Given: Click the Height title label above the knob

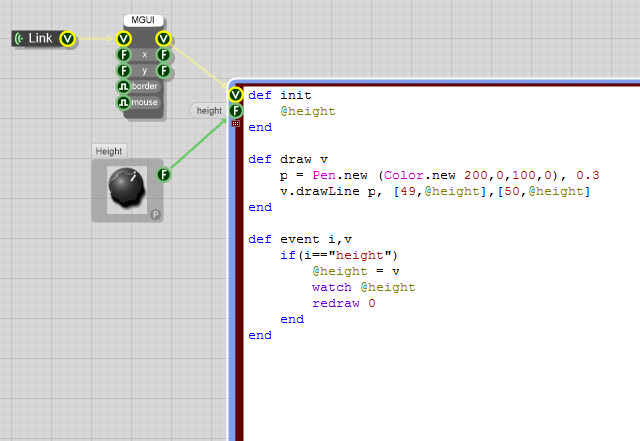Looking at the screenshot, I should [109, 151].
